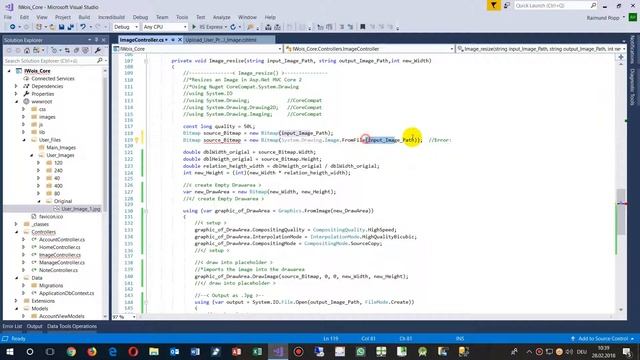Select HomeController.cs in the tree
This screenshot has width=640, height=360.
(x=60, y=247)
